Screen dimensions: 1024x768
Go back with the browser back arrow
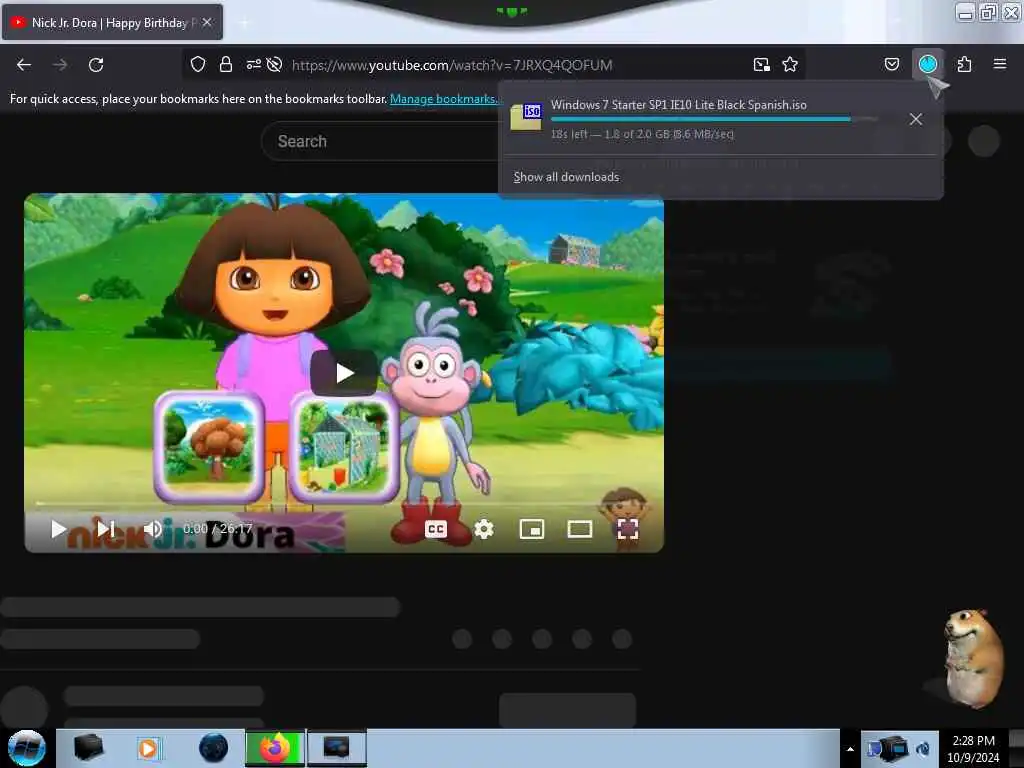(x=24, y=65)
